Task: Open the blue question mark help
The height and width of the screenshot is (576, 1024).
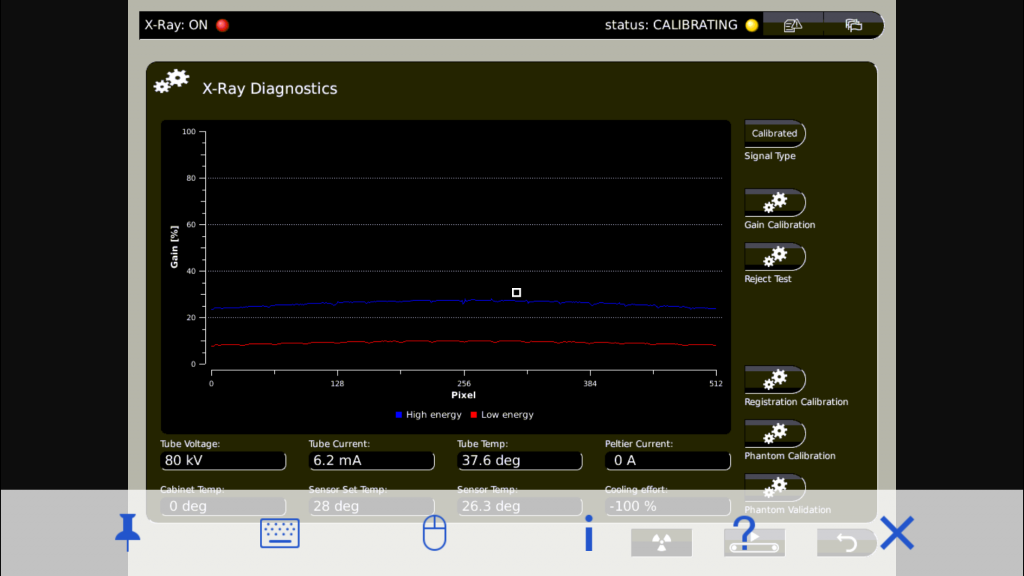Action: coord(744,528)
